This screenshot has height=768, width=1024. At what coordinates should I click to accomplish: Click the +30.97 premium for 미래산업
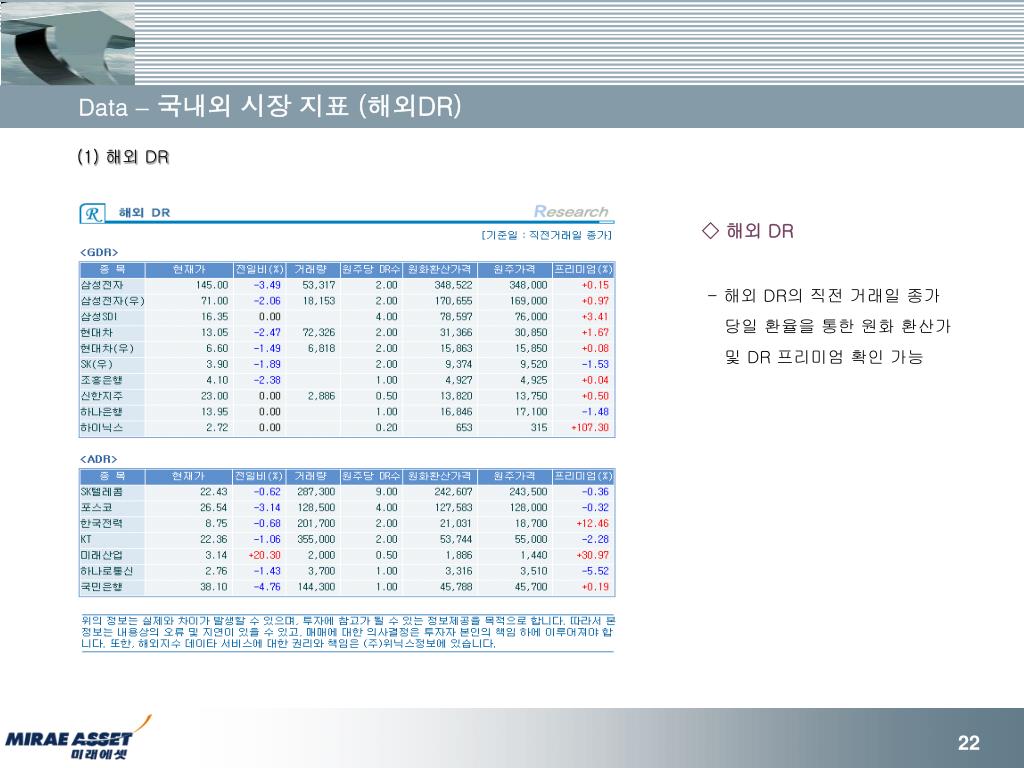[592, 555]
